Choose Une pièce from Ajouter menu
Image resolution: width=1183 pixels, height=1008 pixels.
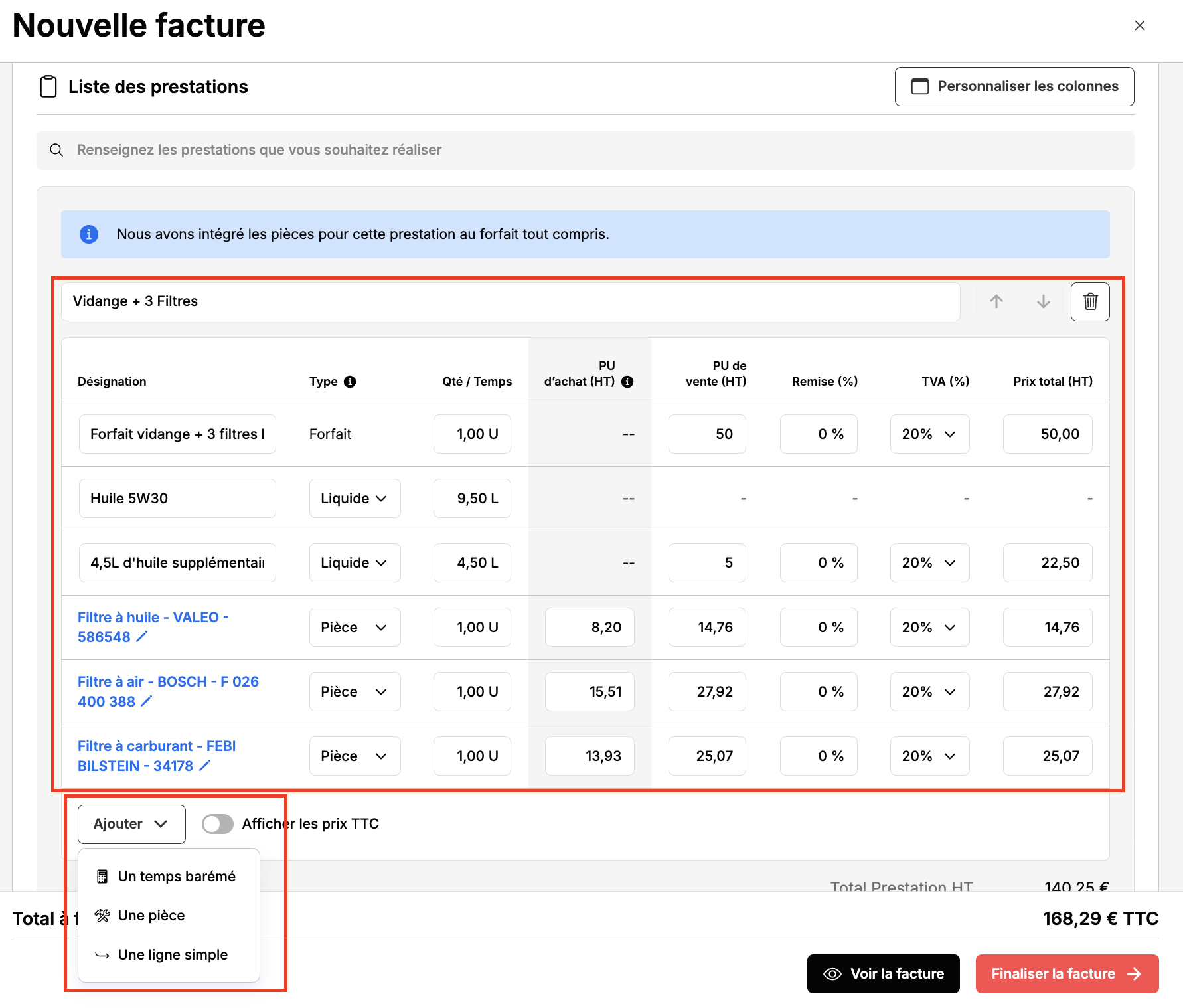coord(169,916)
